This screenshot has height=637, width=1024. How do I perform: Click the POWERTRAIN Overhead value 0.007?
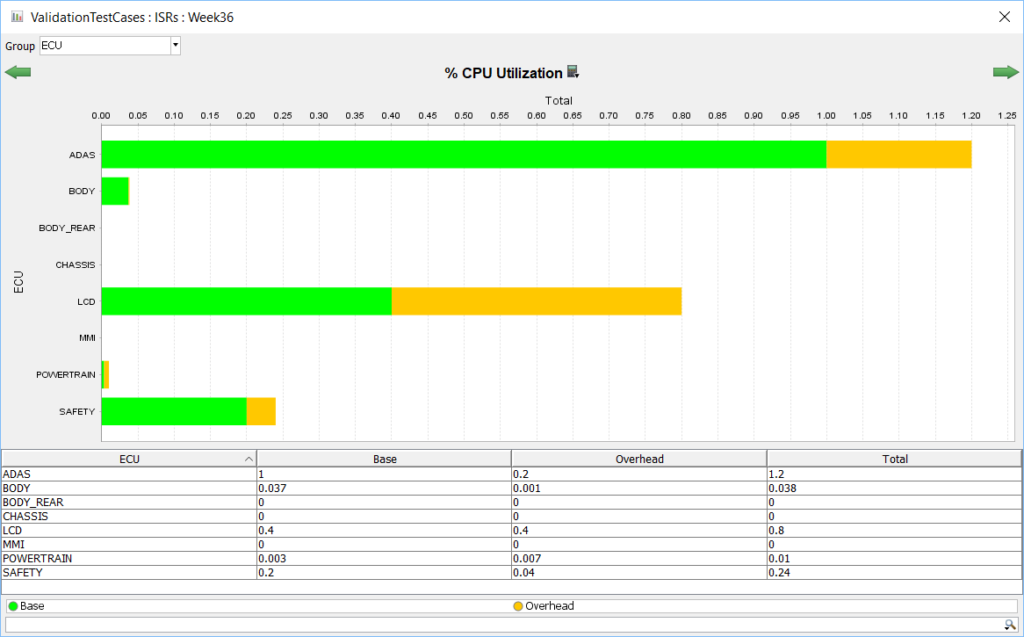(x=526, y=559)
